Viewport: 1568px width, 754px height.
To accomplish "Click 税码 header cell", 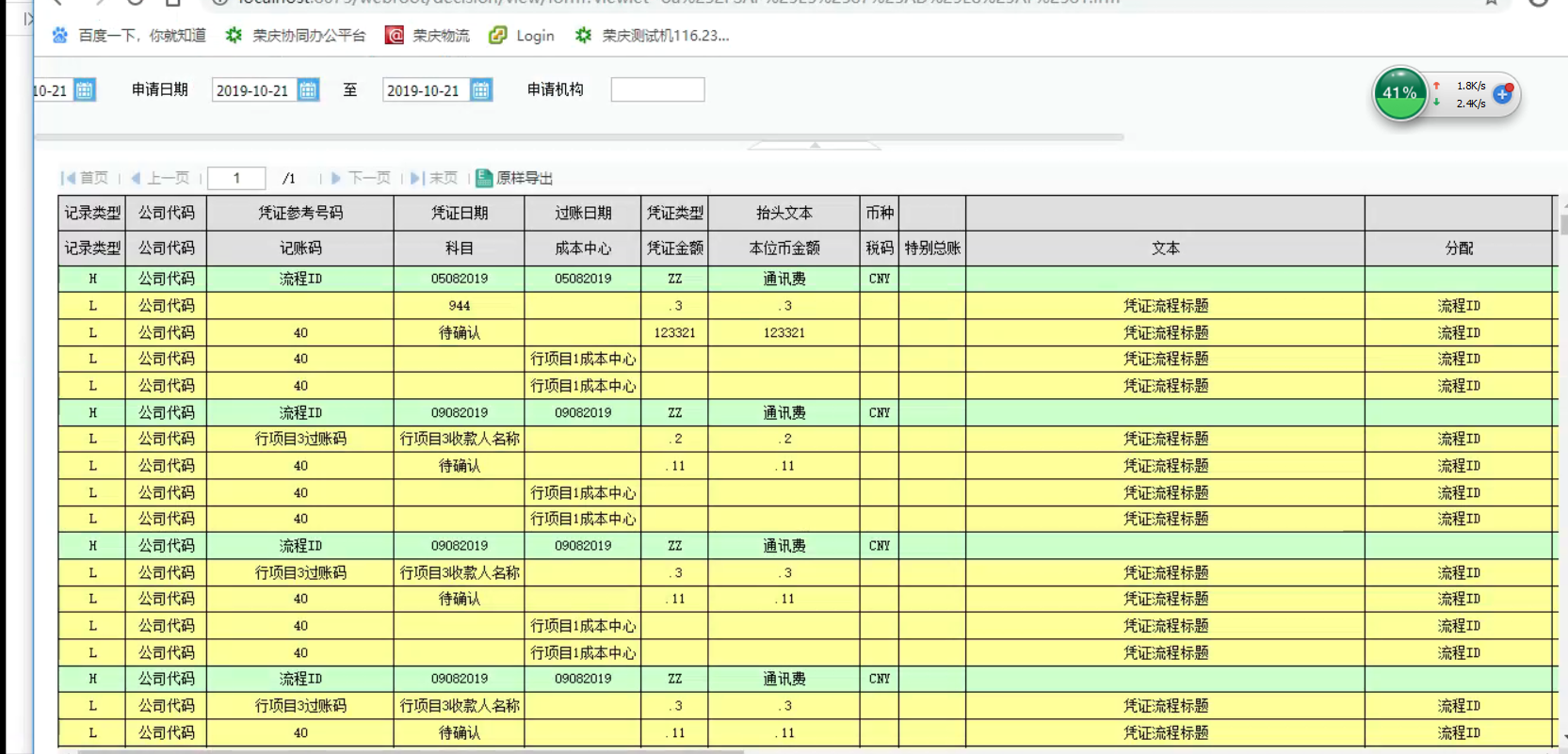I will (x=880, y=249).
